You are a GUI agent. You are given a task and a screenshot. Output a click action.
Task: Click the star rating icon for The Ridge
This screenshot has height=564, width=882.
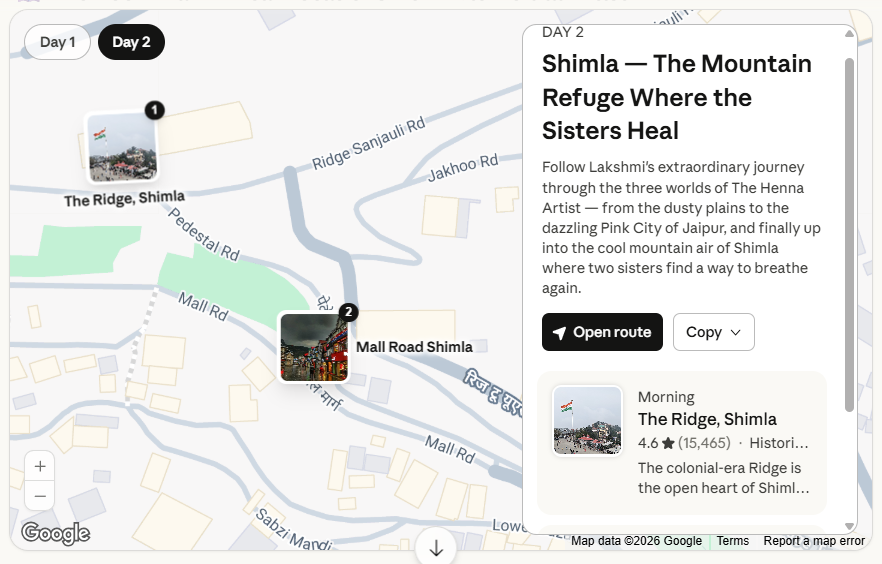pos(667,443)
